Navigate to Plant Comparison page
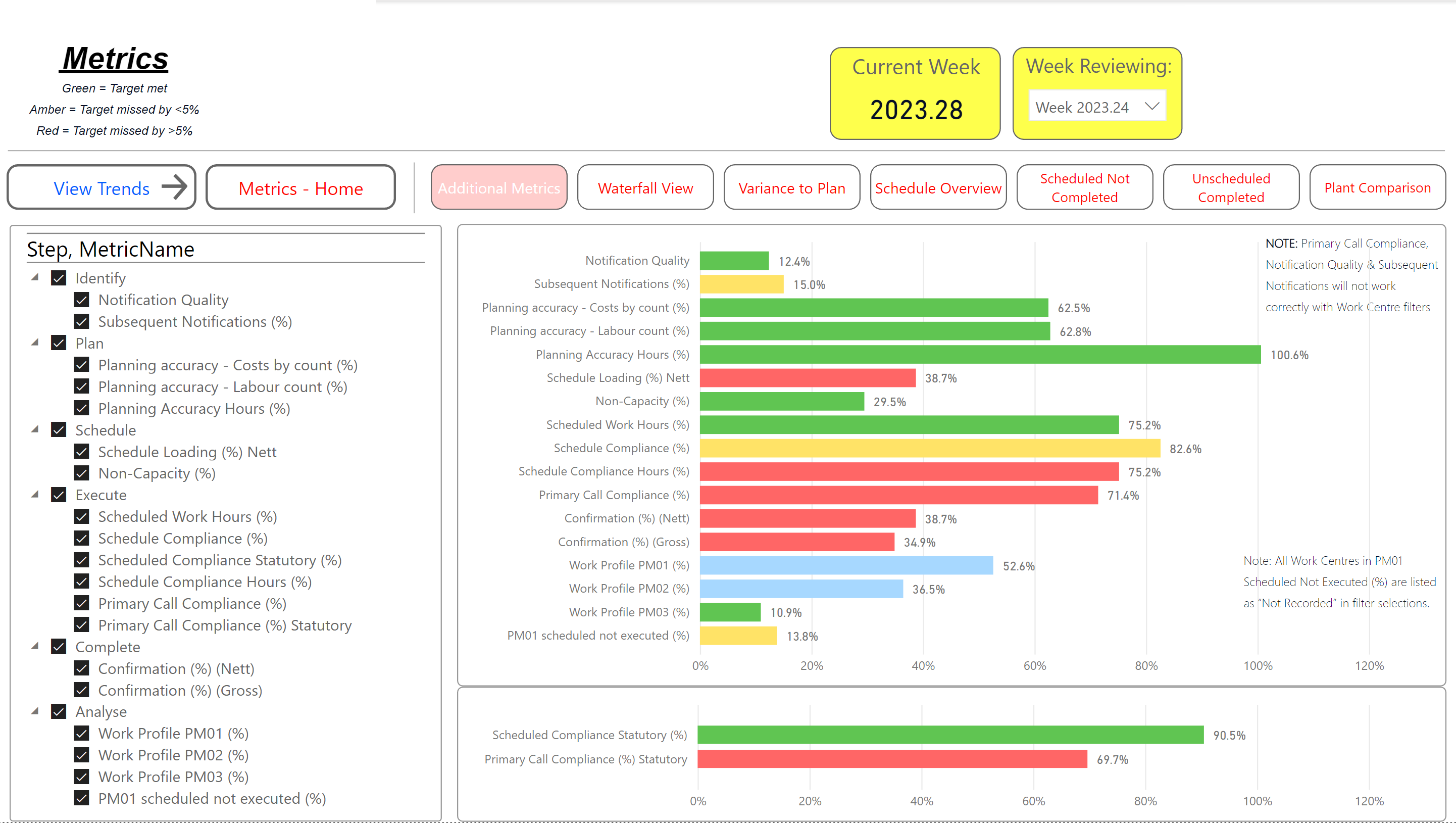Screen dimensions: 1456x823 1377,187
